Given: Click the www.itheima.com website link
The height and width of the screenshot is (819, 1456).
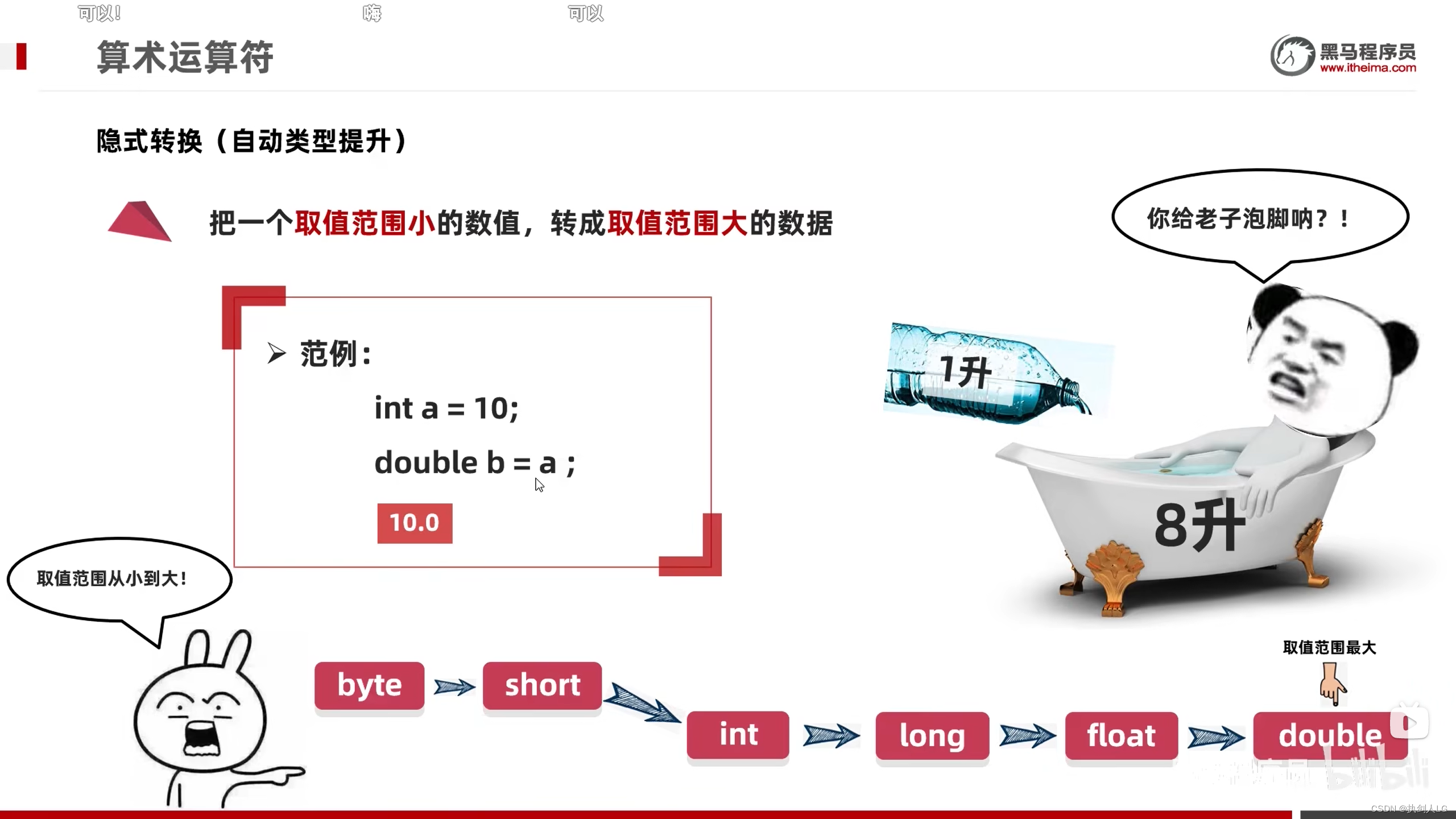Looking at the screenshot, I should (x=1365, y=67).
